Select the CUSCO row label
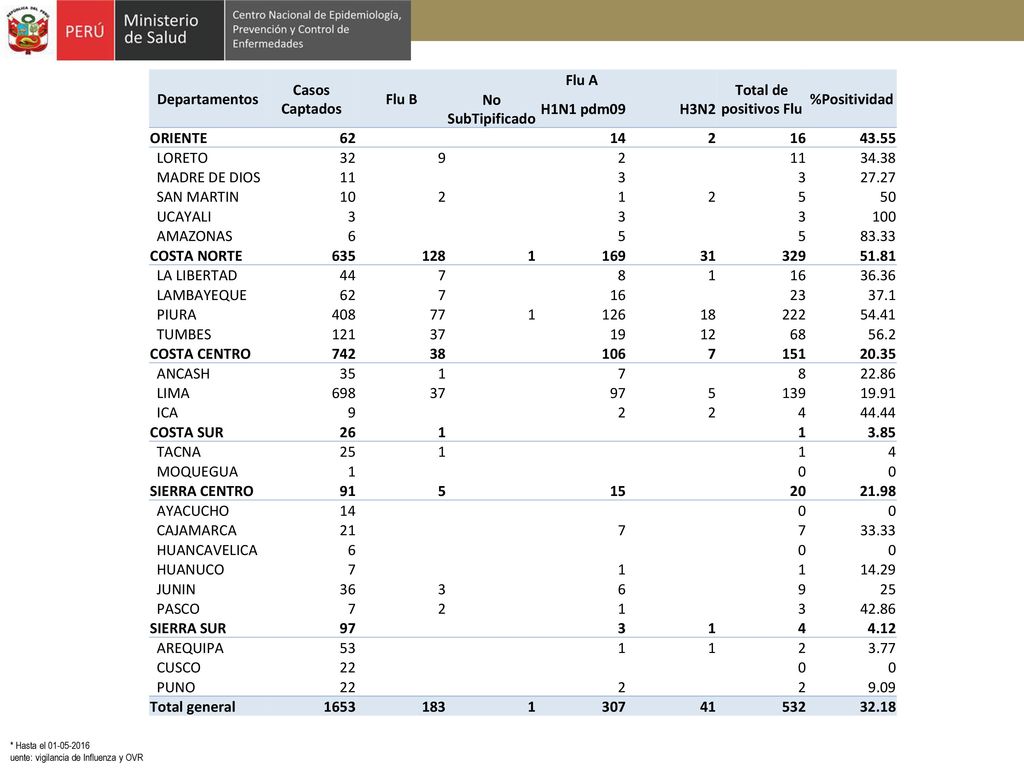 tap(178, 667)
